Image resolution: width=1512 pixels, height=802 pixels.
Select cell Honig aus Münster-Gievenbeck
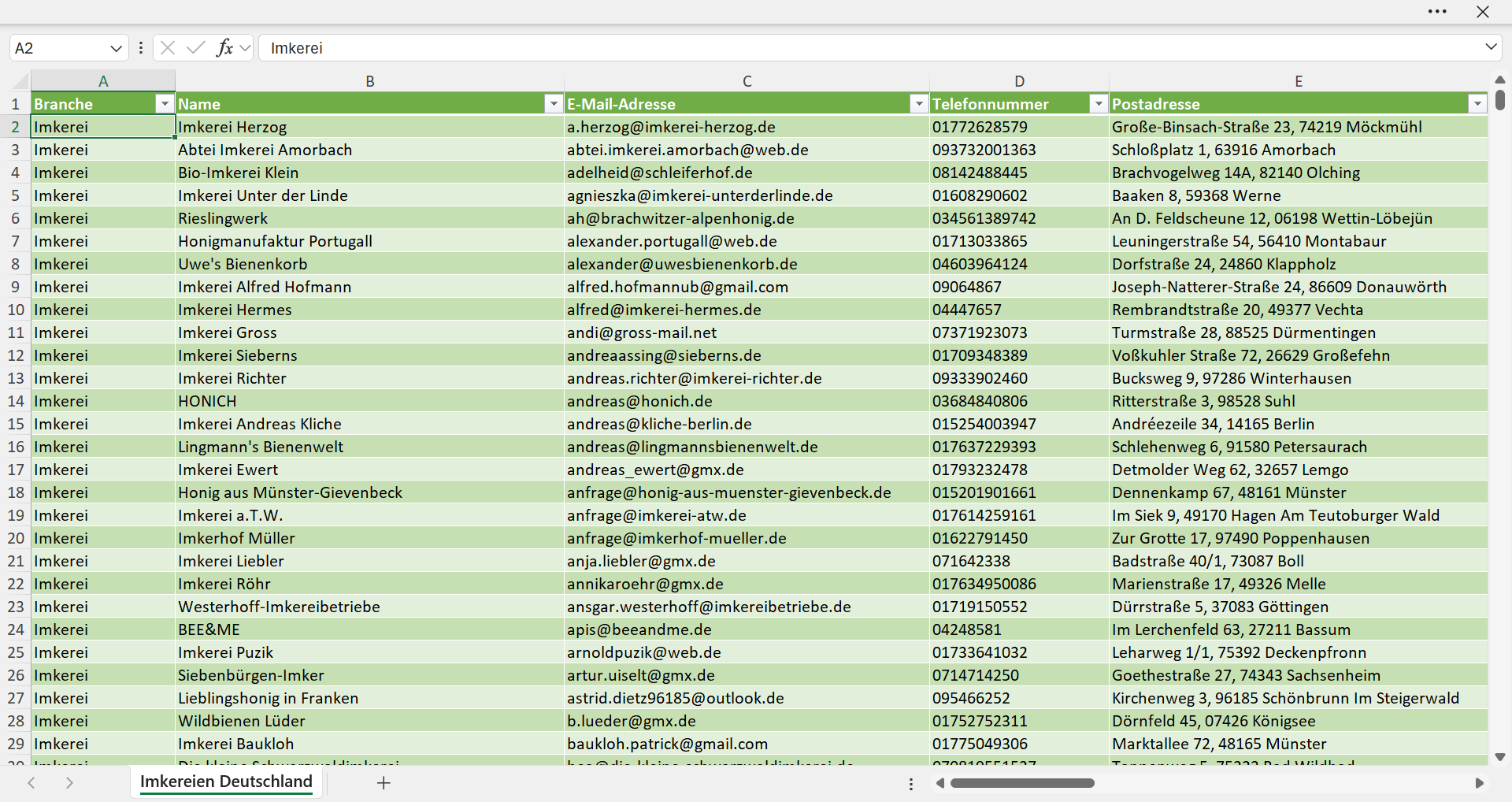[369, 492]
